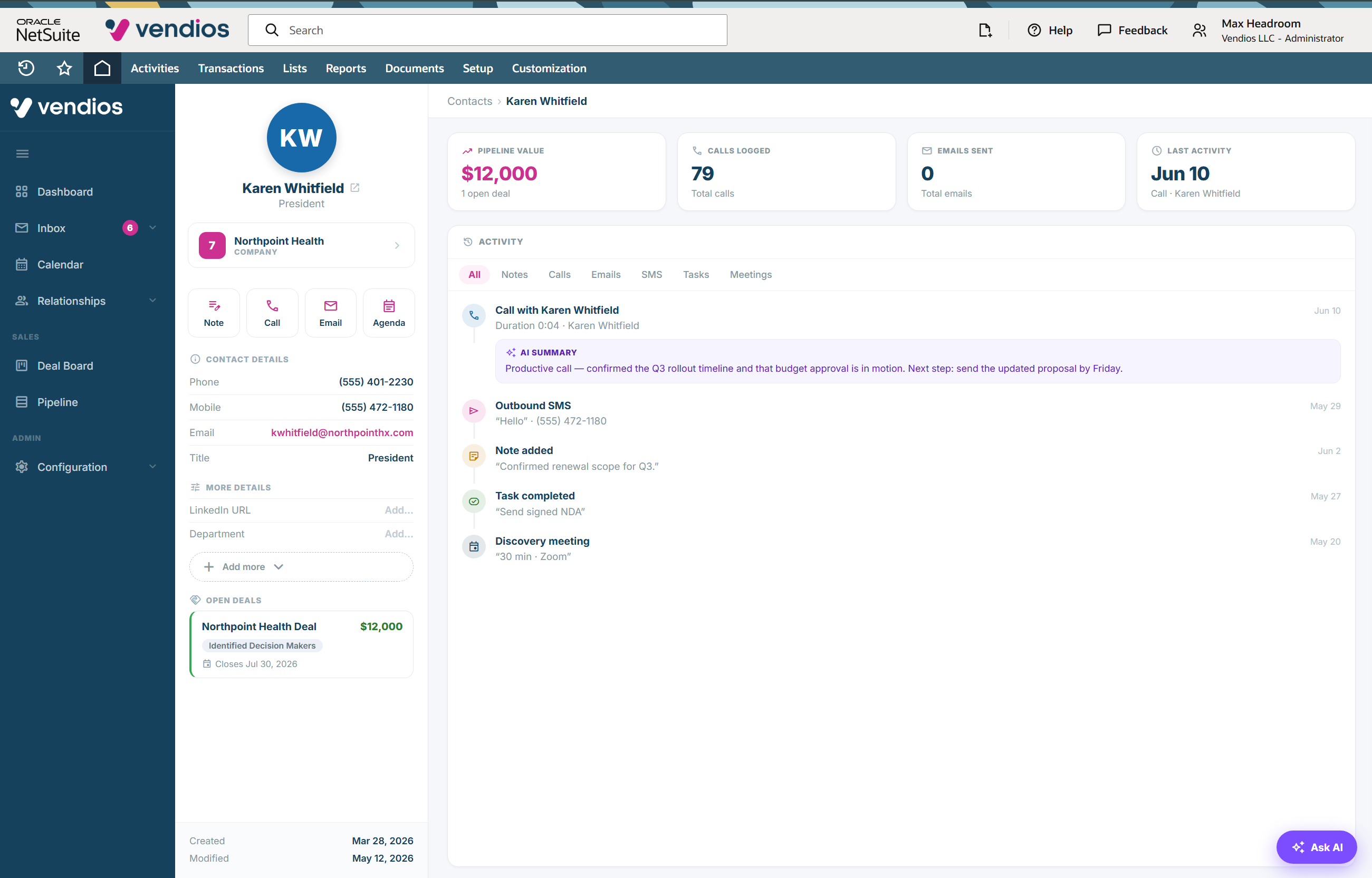Click phone icon of Call with Karen Whitfield
The image size is (1372, 878).
tap(474, 315)
